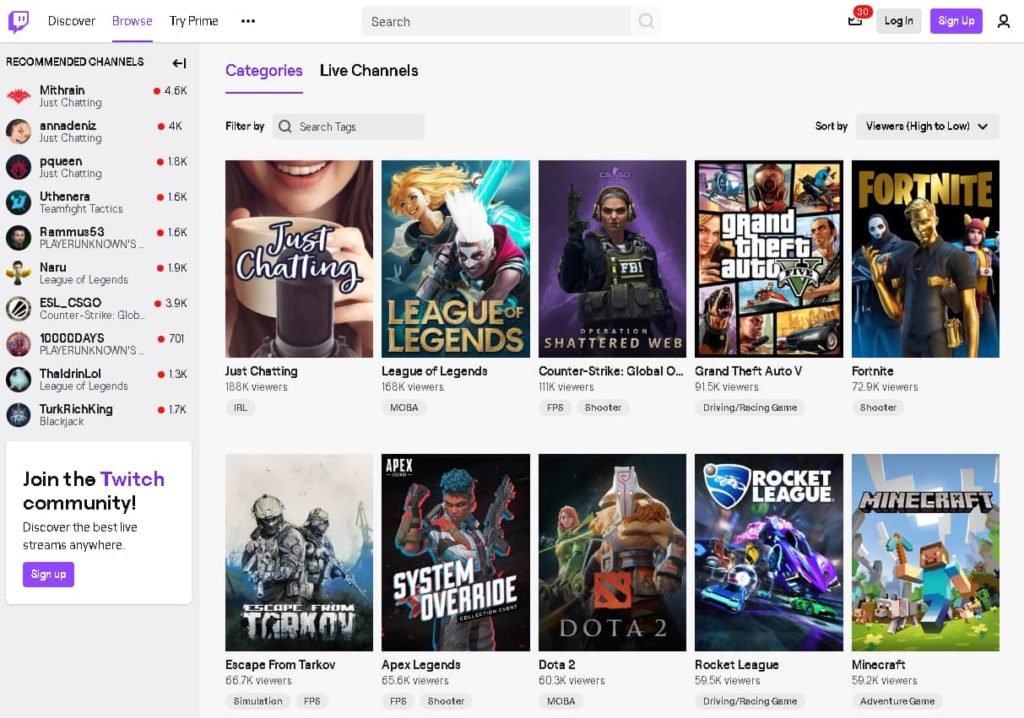Click the Just Chatting category title
This screenshot has width=1024, height=718.
[x=261, y=371]
